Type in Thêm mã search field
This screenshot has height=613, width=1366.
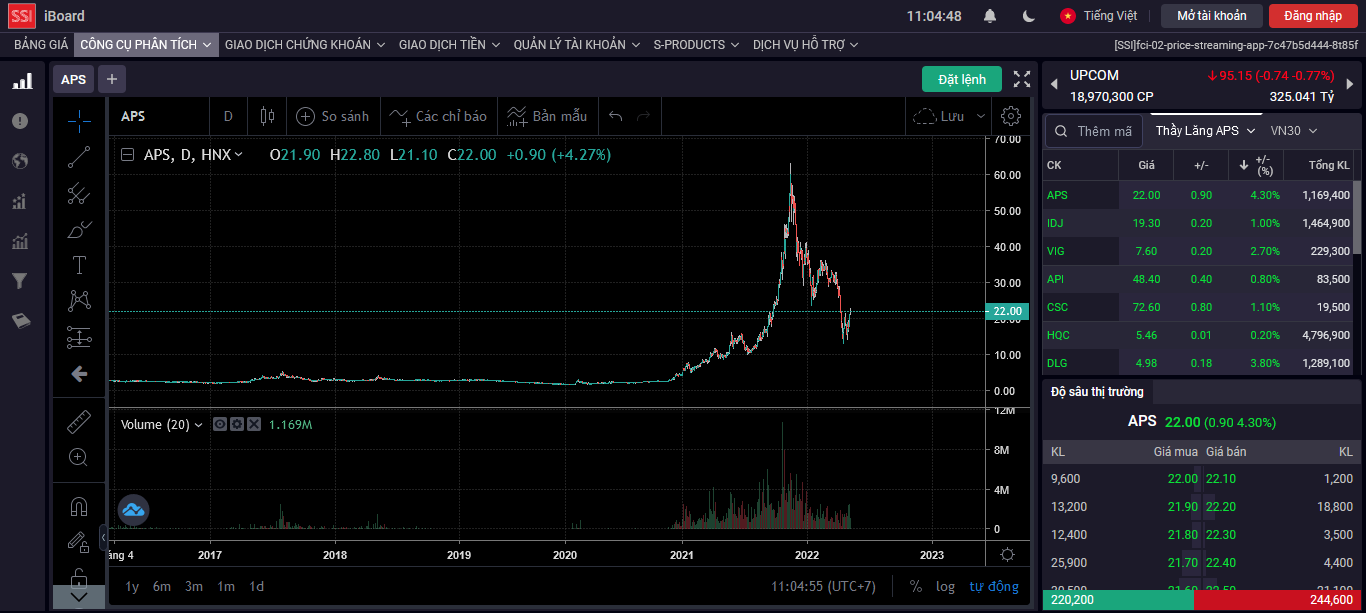coord(1093,131)
